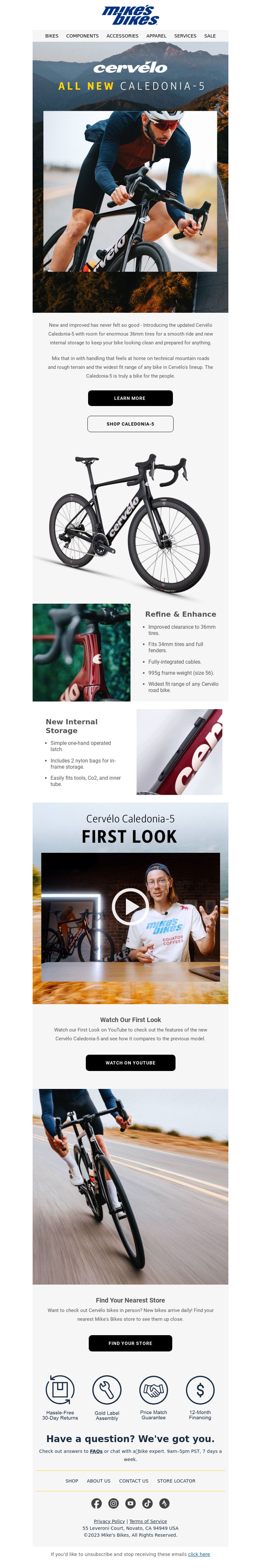Click the STORE LOCATOR footer link

click(177, 1481)
